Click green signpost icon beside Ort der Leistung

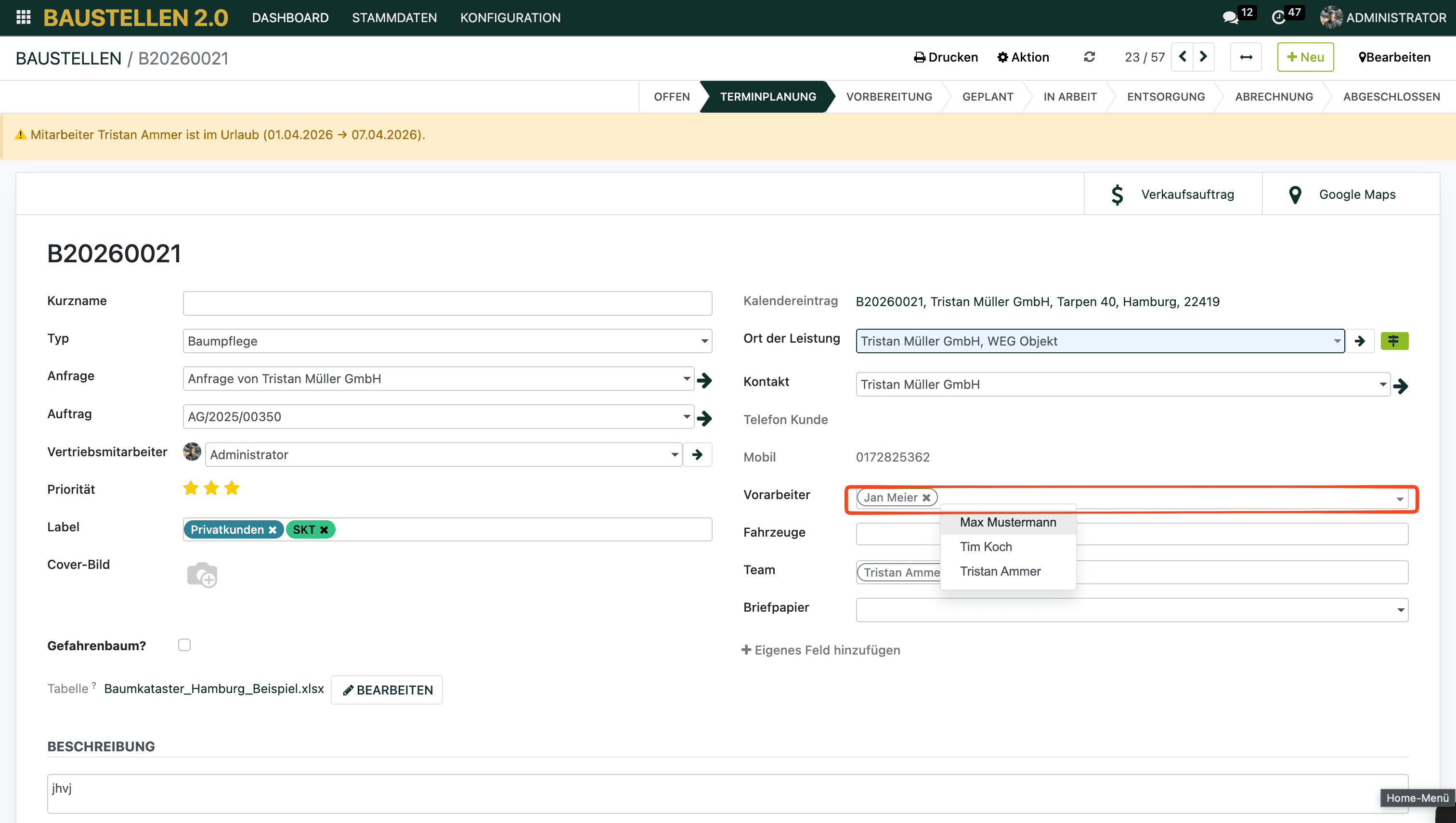click(x=1394, y=341)
